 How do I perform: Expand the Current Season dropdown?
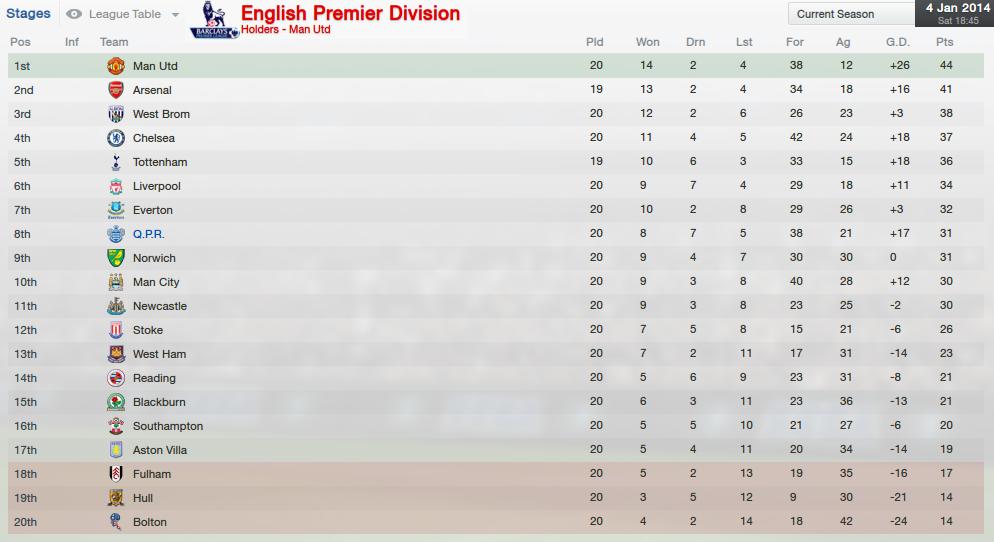848,14
